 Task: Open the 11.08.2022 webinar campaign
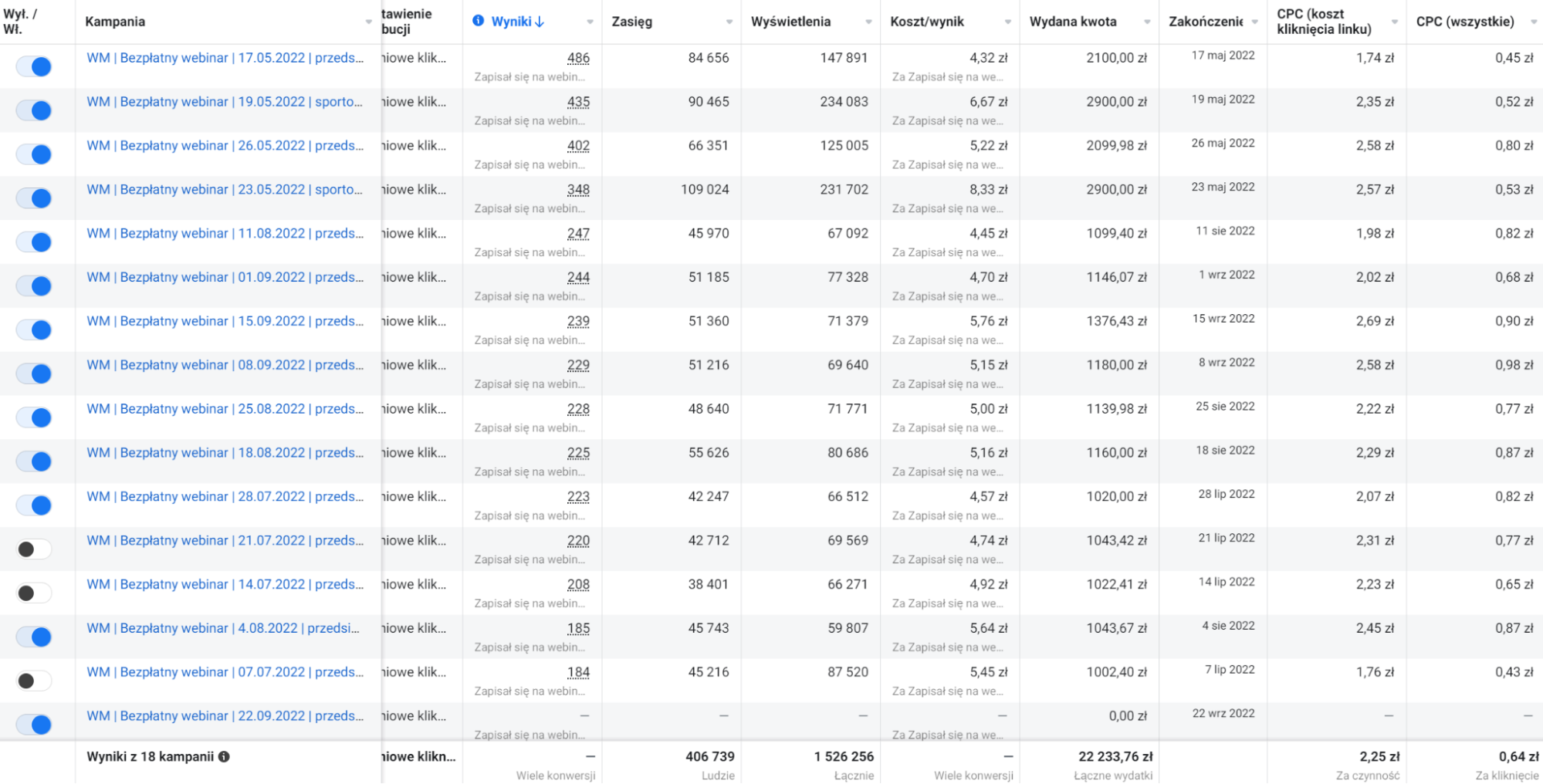pyautogui.click(x=224, y=233)
